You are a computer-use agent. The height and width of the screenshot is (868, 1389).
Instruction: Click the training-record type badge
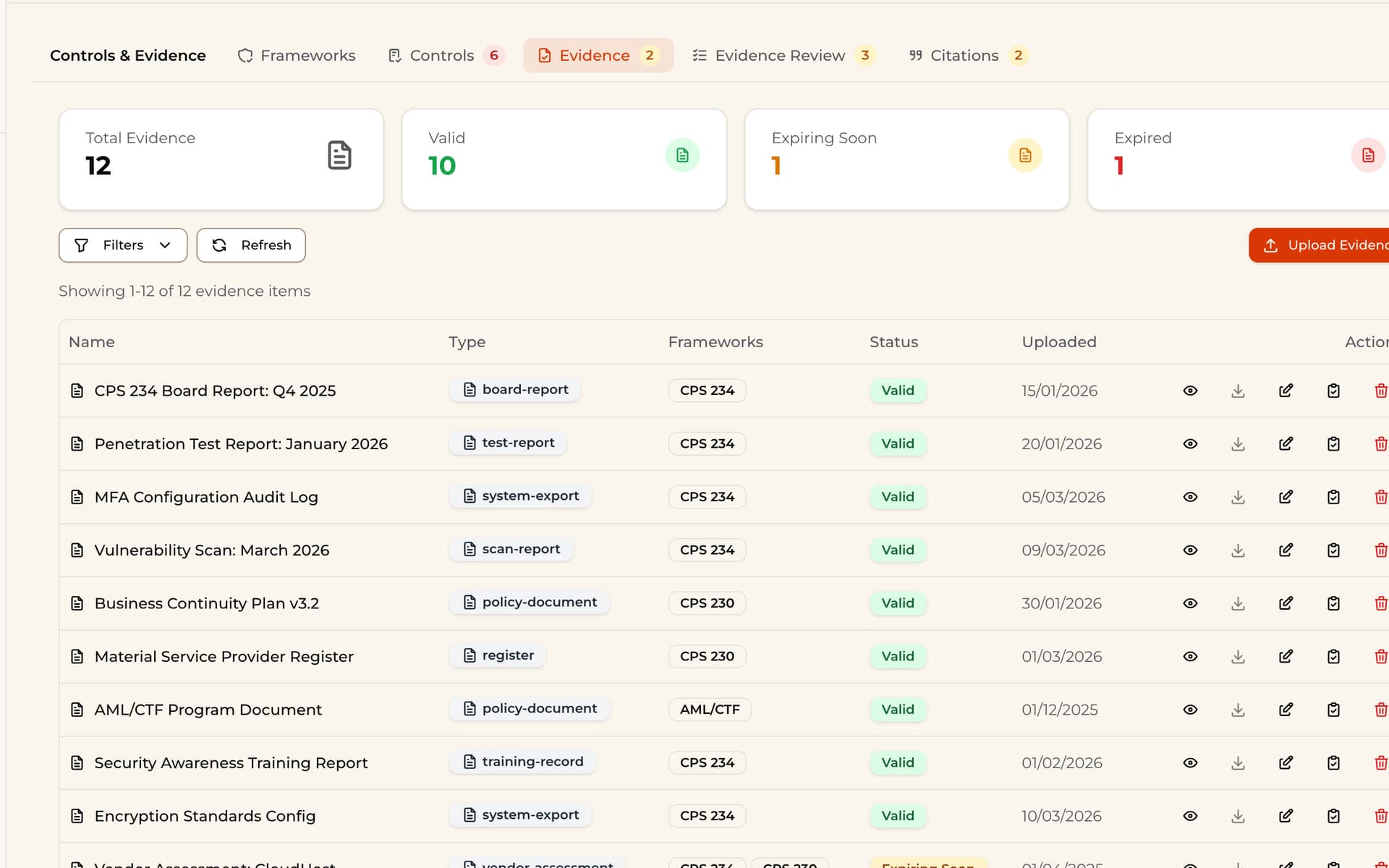pos(522,762)
